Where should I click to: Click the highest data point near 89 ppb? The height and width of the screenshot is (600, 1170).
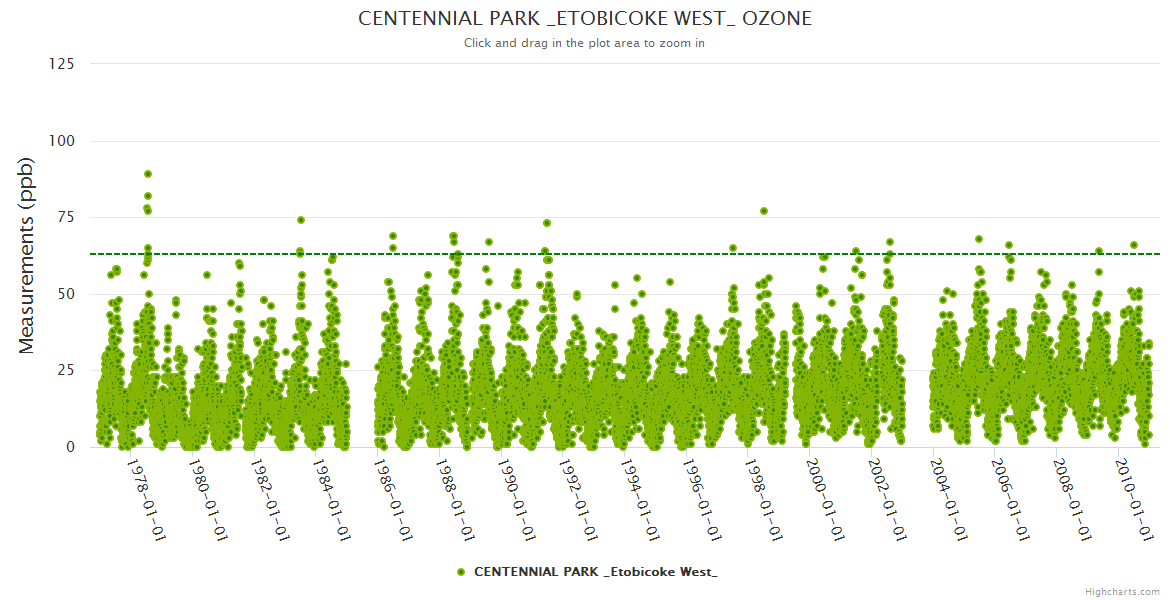[148, 174]
